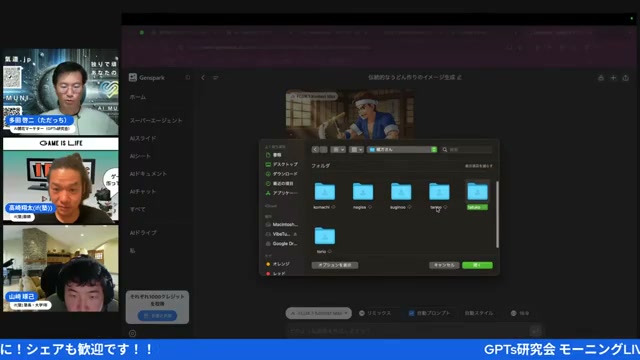Select ダウンロード in dialog sidebar
640x360 pixels.
coord(282,174)
